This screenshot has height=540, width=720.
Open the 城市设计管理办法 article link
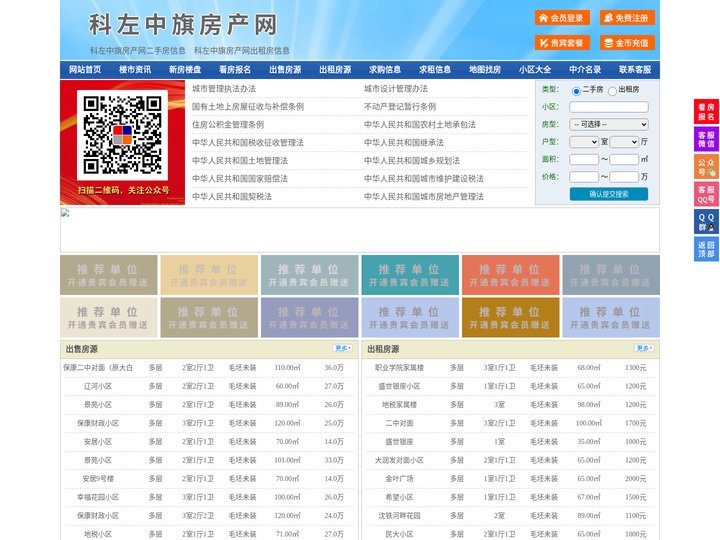(x=396, y=89)
